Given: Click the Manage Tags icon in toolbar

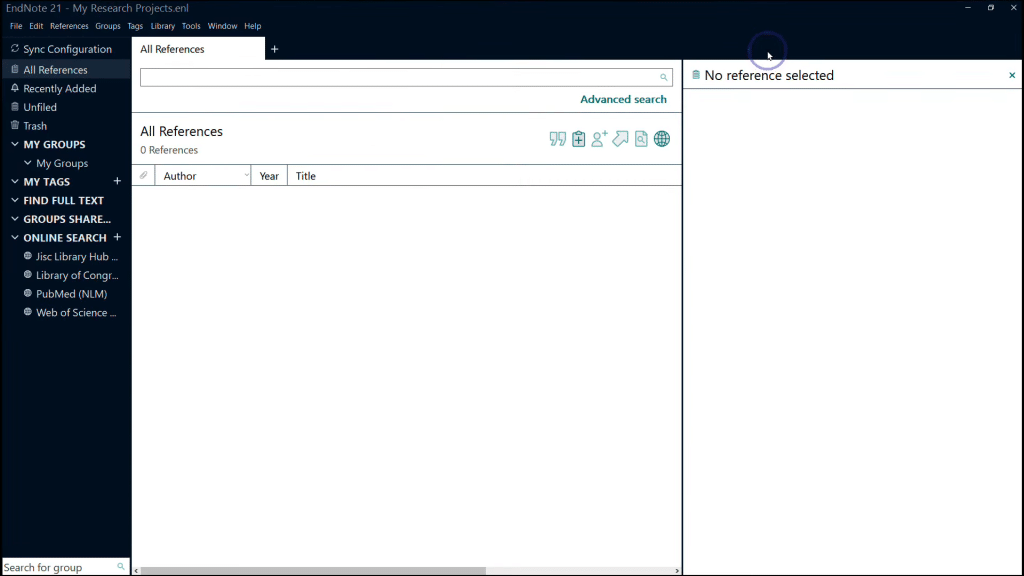Looking at the screenshot, I should (x=620, y=138).
